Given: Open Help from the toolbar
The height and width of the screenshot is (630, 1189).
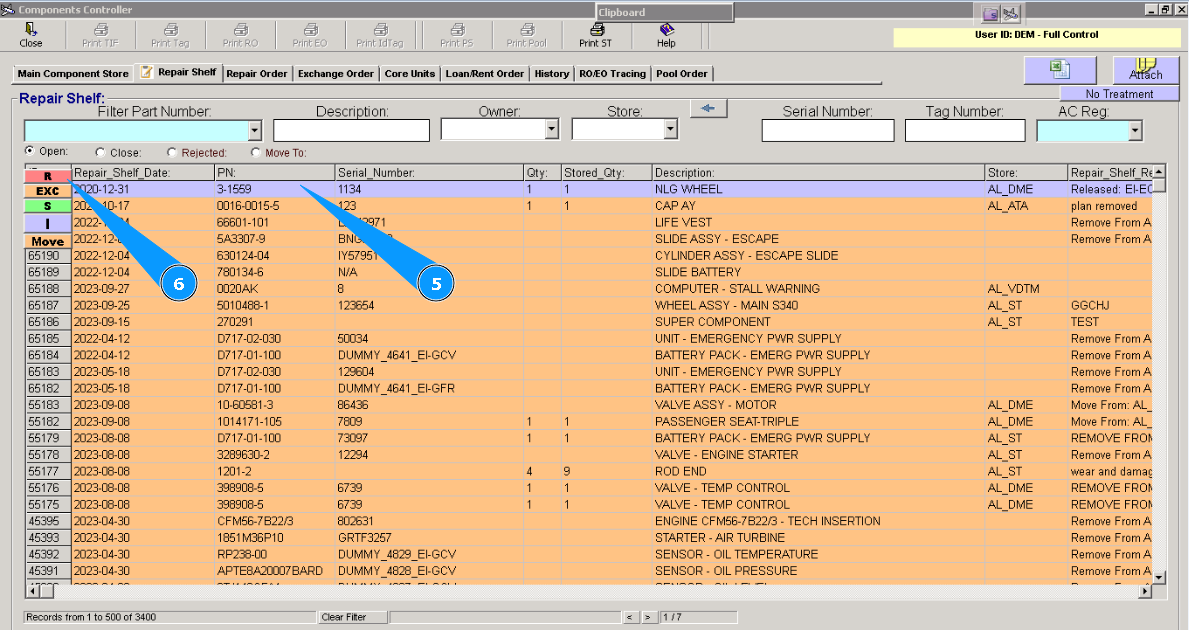Looking at the screenshot, I should coord(667,35).
